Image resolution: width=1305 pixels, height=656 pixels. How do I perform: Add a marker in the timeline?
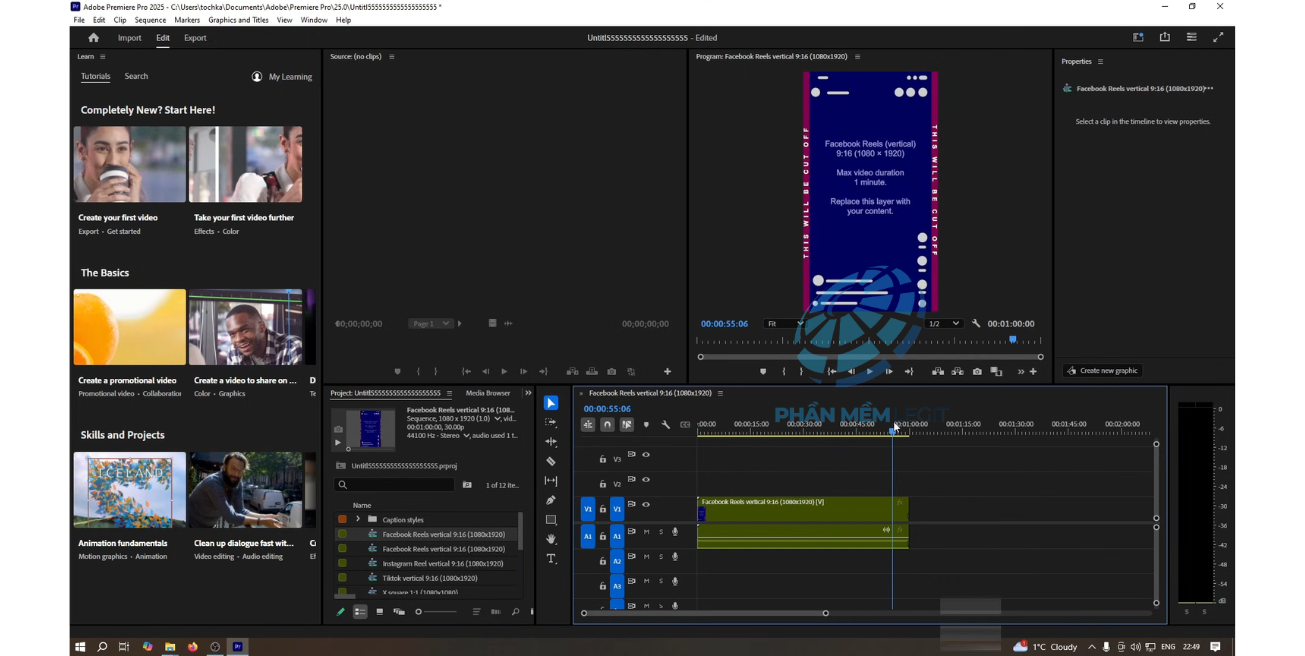pos(646,425)
